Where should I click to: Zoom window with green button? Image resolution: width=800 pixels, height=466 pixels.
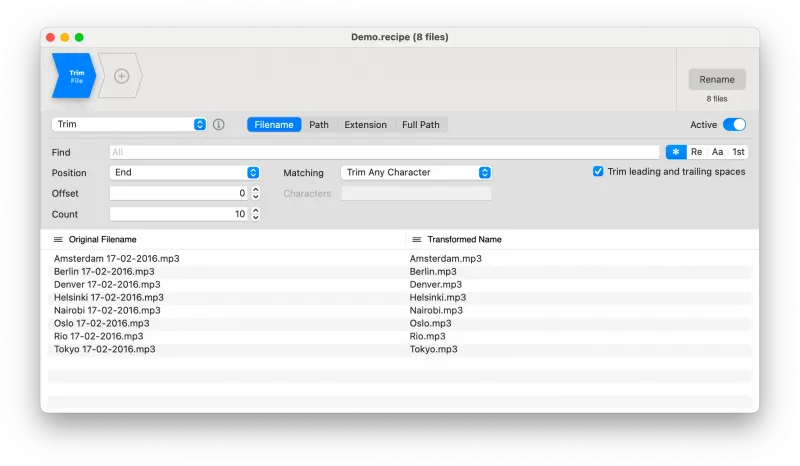click(79, 37)
